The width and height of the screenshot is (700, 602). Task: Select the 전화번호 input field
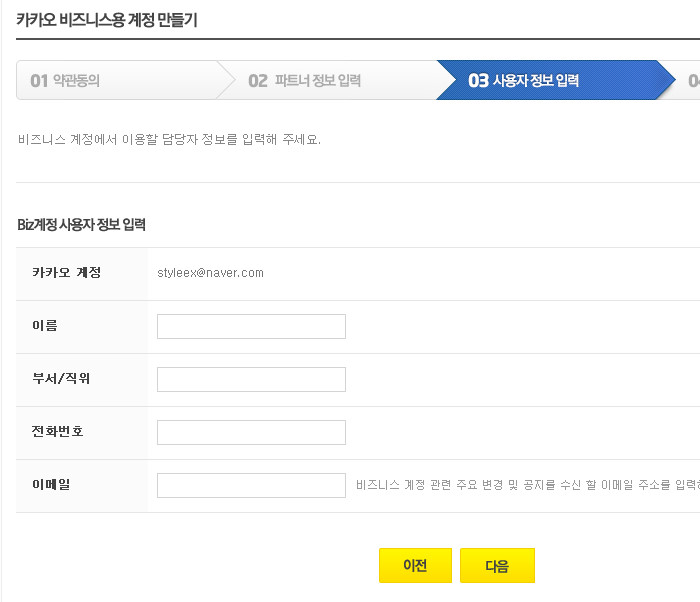pyautogui.click(x=251, y=432)
